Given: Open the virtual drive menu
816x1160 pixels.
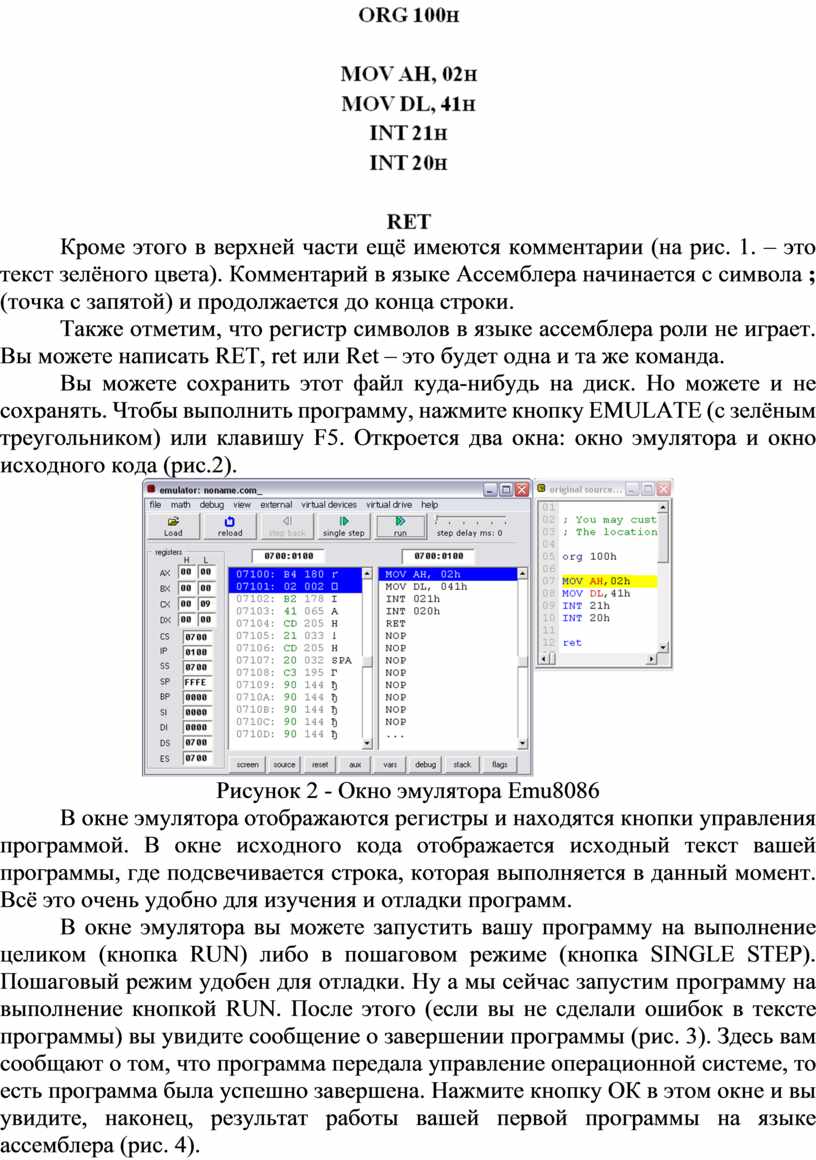Looking at the screenshot, I should point(389,505).
